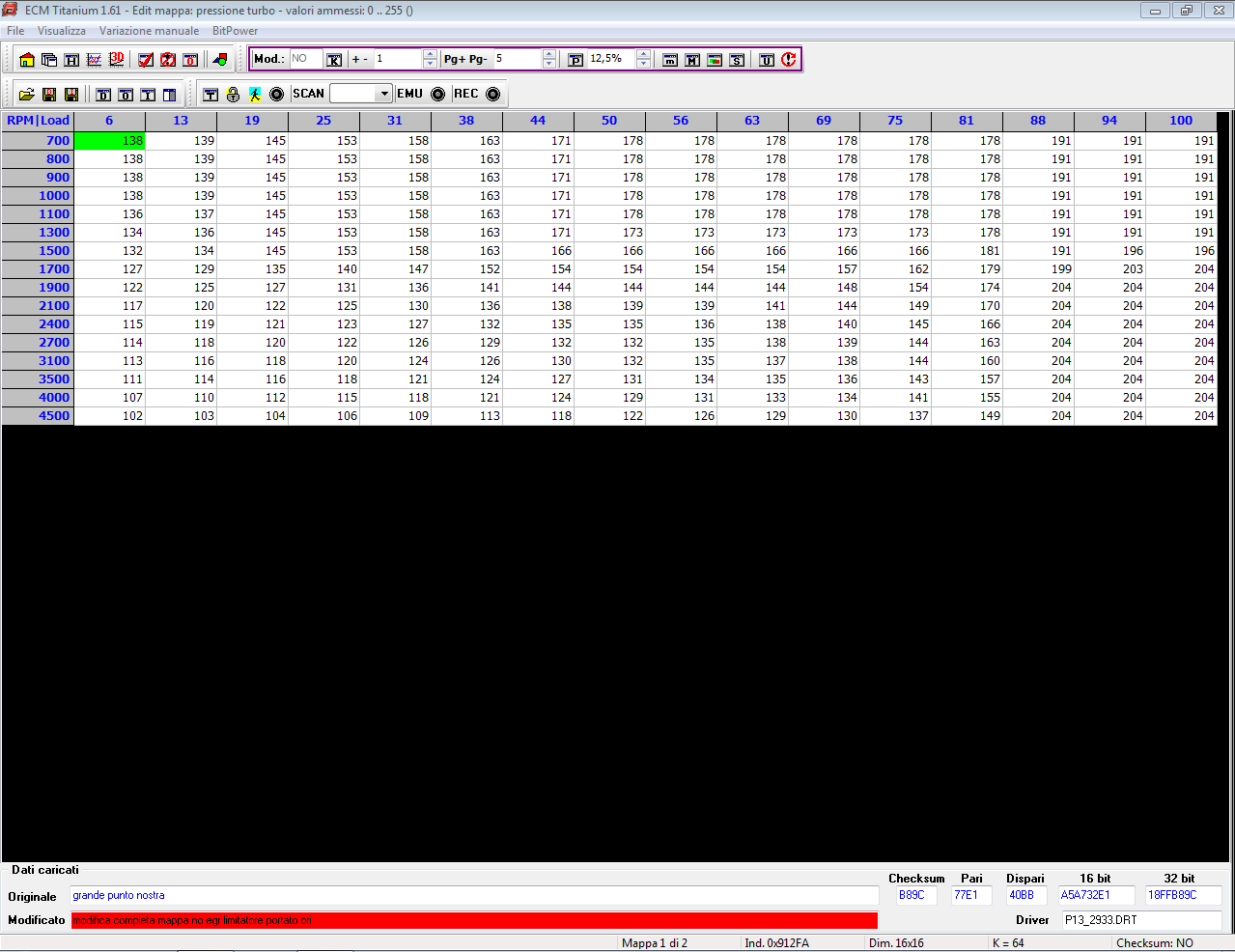Image resolution: width=1235 pixels, height=952 pixels.
Task: Select the column header for load 50
Action: 609,121
